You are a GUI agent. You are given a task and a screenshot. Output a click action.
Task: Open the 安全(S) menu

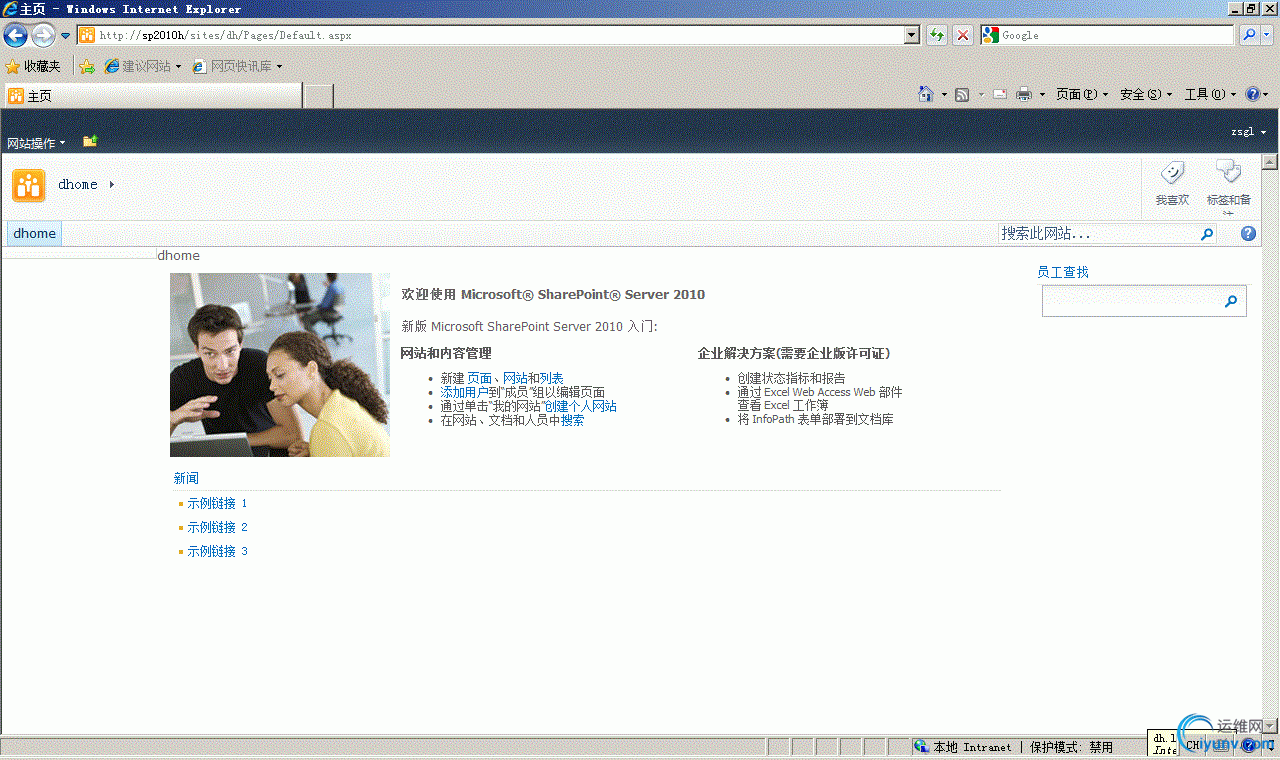tap(1146, 94)
